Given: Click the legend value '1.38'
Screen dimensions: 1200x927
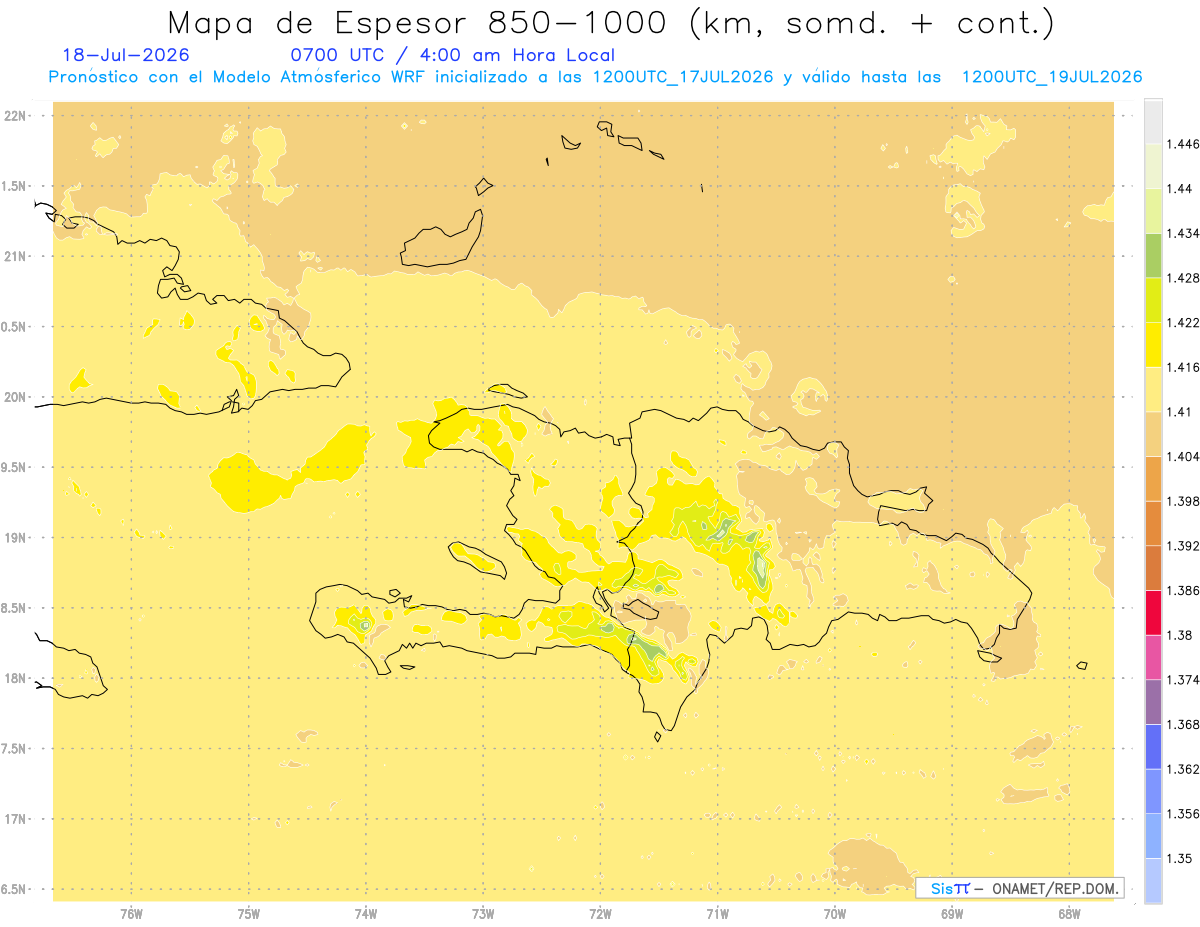Looking at the screenshot, I should coord(1180,635).
